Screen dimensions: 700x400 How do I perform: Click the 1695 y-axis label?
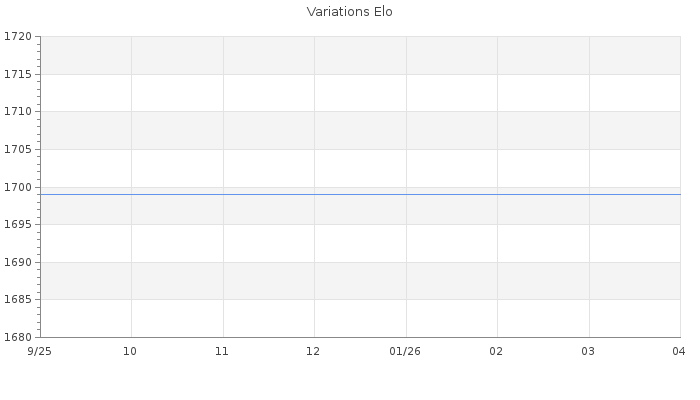18,225
